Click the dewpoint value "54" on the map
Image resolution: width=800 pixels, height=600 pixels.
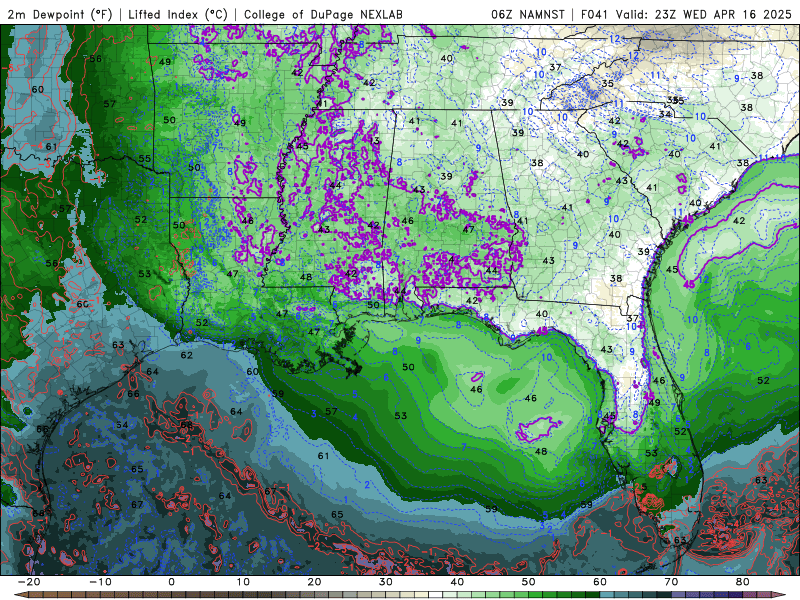tap(122, 425)
